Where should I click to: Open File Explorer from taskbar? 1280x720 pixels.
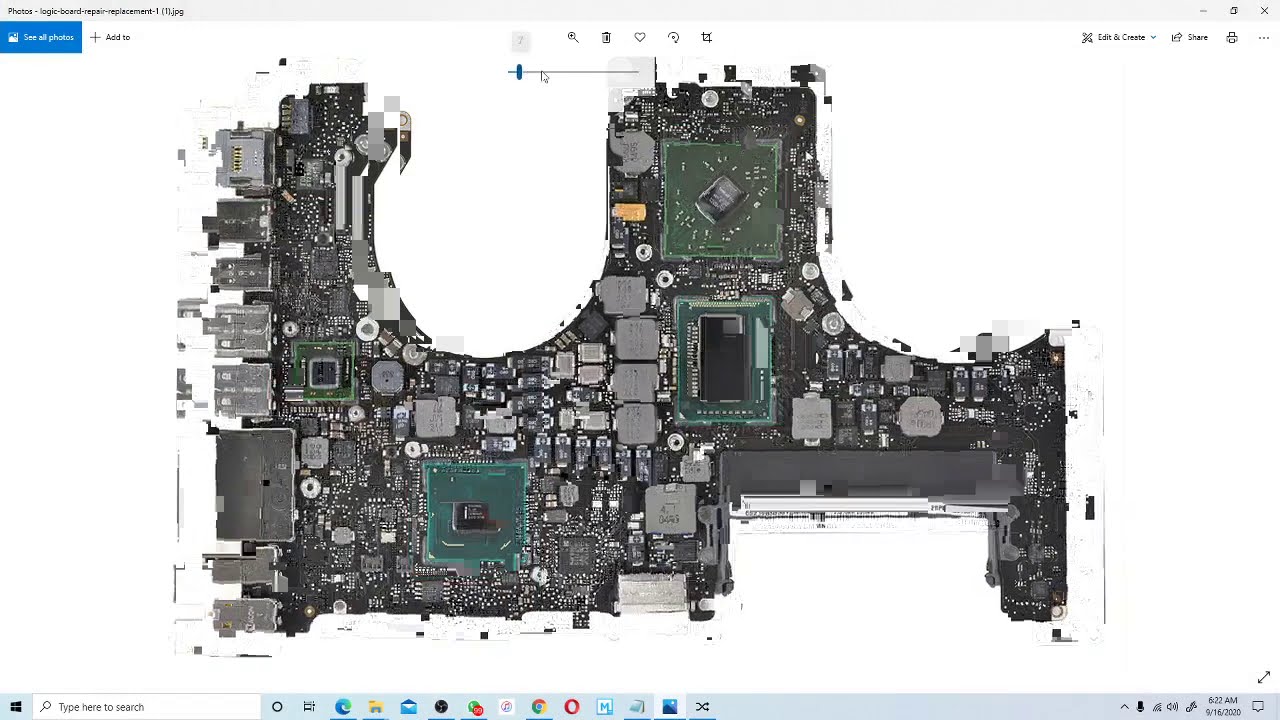[376, 707]
